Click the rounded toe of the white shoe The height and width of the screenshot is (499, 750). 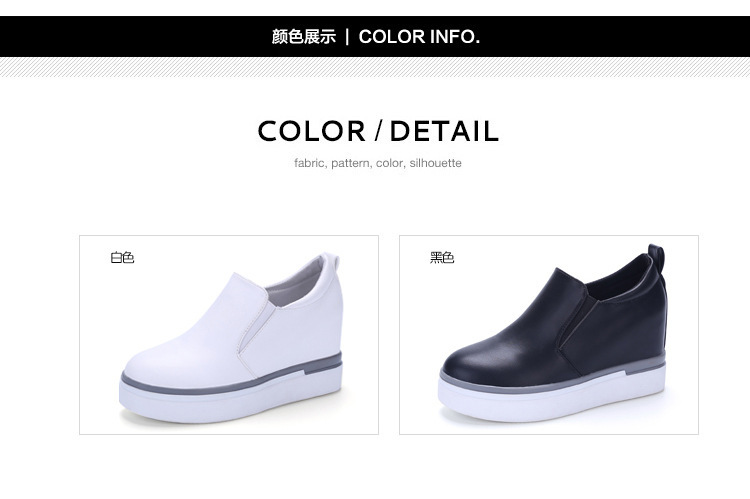(158, 366)
